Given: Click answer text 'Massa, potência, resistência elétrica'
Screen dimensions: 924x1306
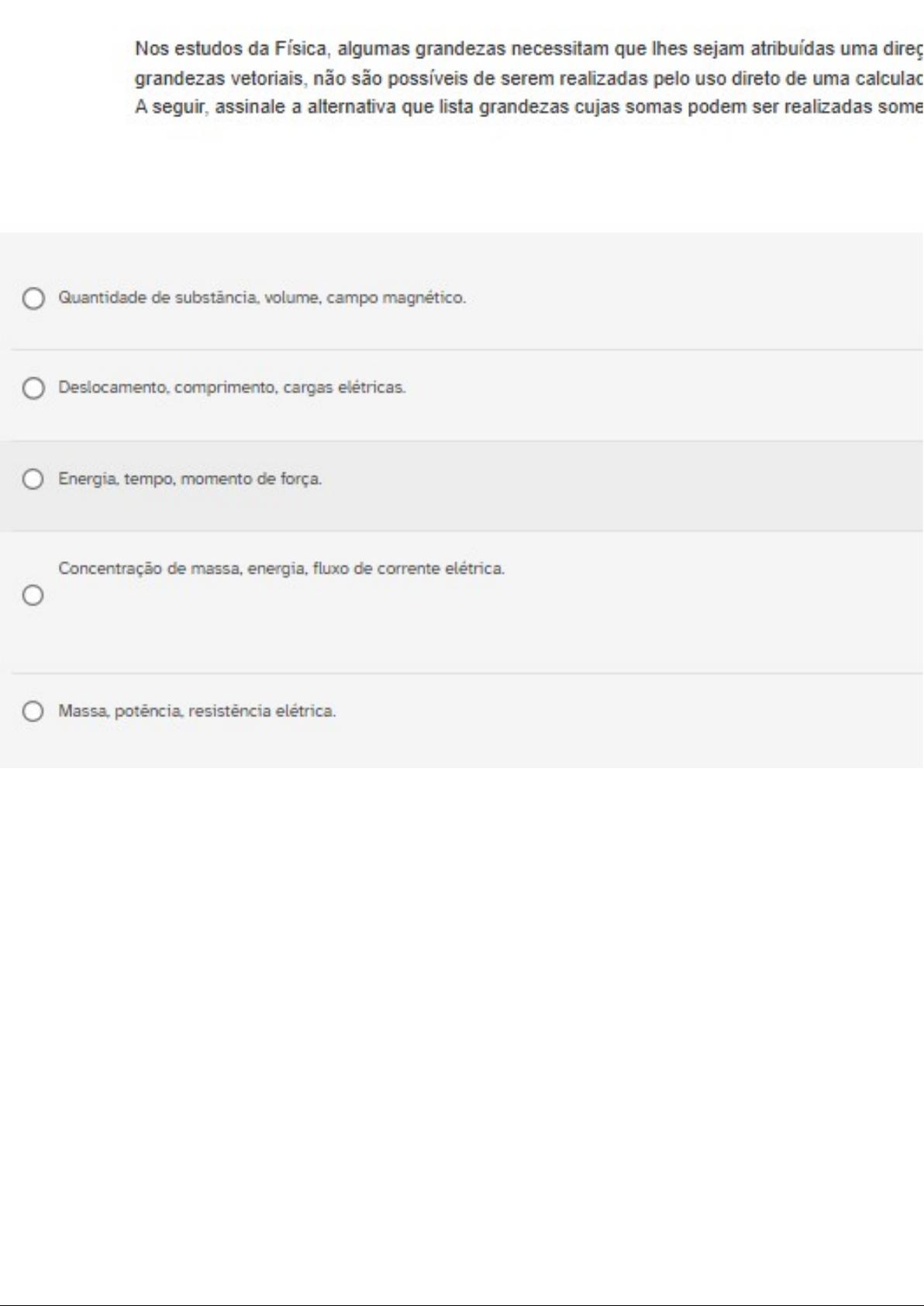Looking at the screenshot, I should [197, 711].
